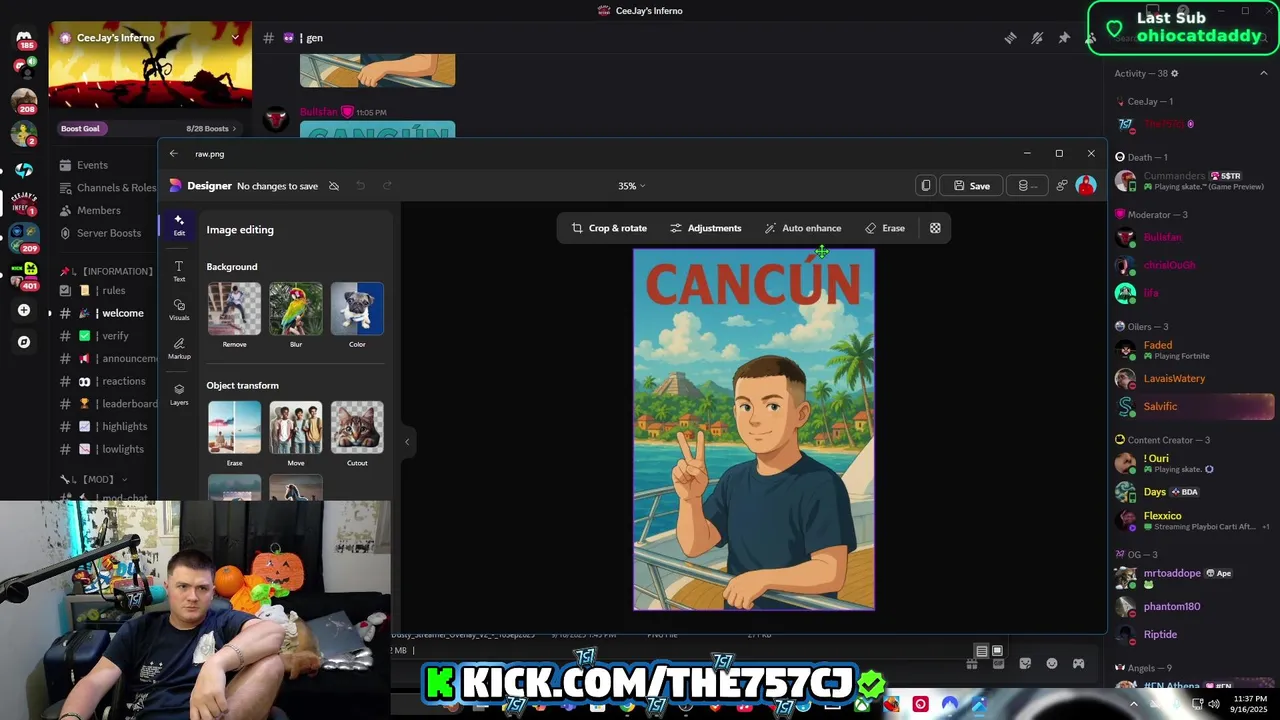Click the grid icon after Erase
Screen dimensions: 1280x720
click(x=935, y=228)
